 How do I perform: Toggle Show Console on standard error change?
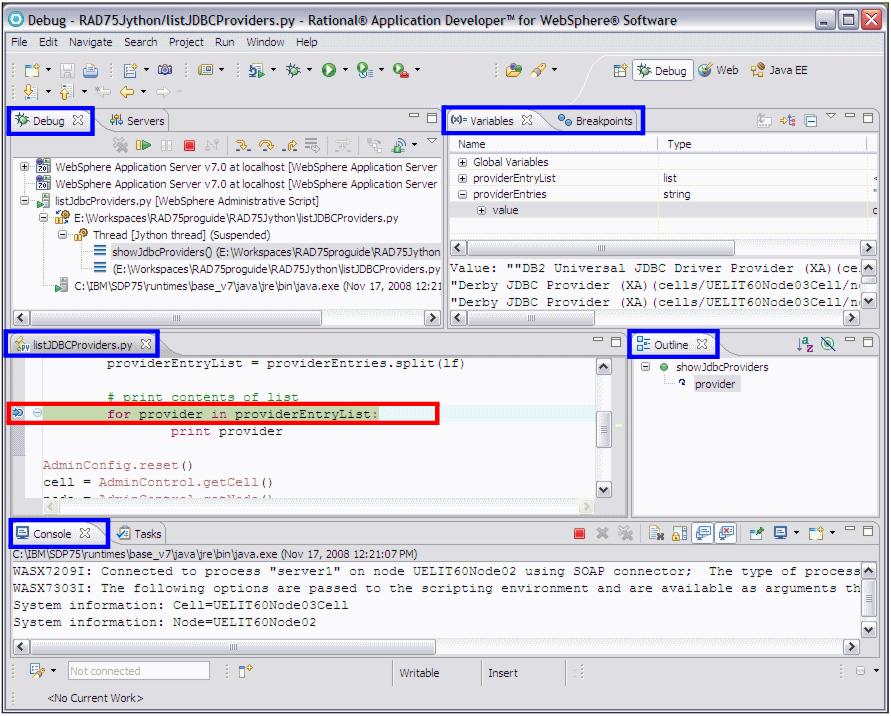pos(726,533)
